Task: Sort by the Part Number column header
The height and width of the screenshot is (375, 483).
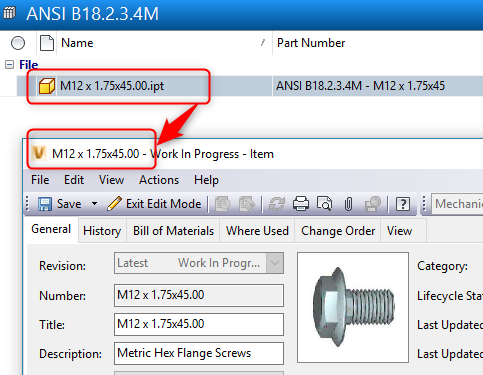Action: [378, 43]
